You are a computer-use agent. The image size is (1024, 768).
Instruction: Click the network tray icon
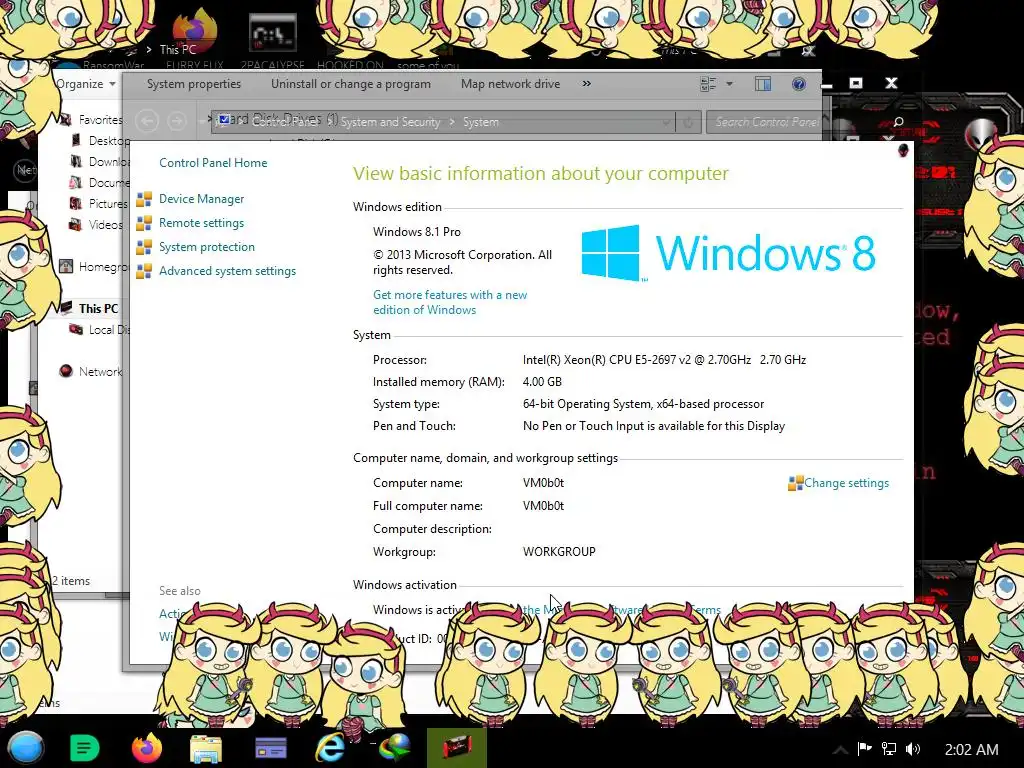pyautogui.click(x=889, y=749)
